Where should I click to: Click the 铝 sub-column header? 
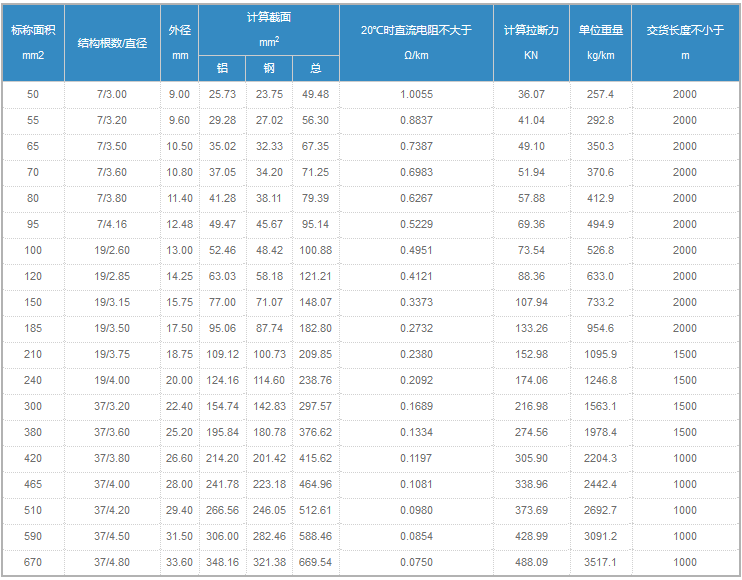tap(222, 69)
